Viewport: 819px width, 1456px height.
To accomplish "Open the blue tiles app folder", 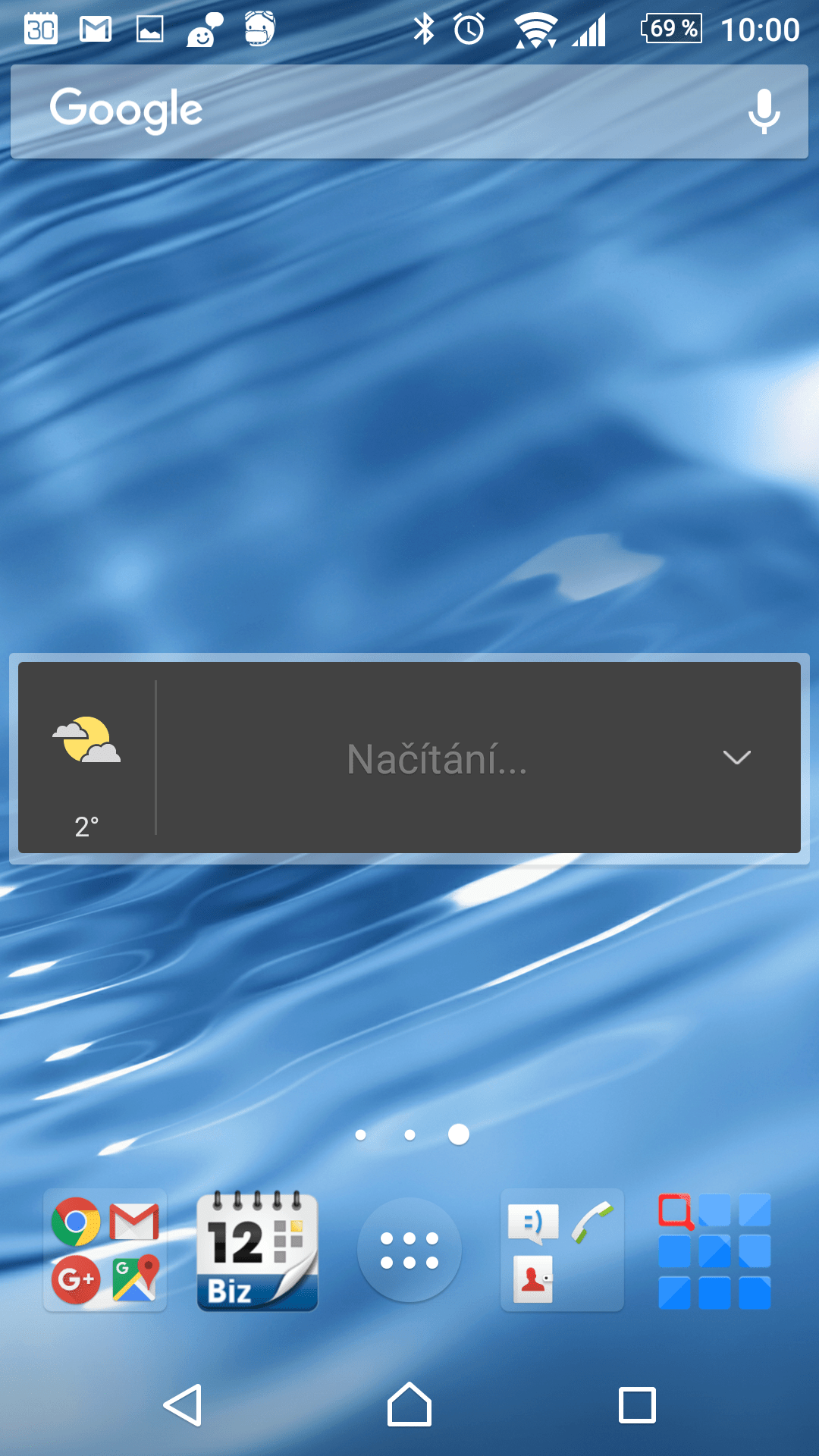I will click(714, 1251).
